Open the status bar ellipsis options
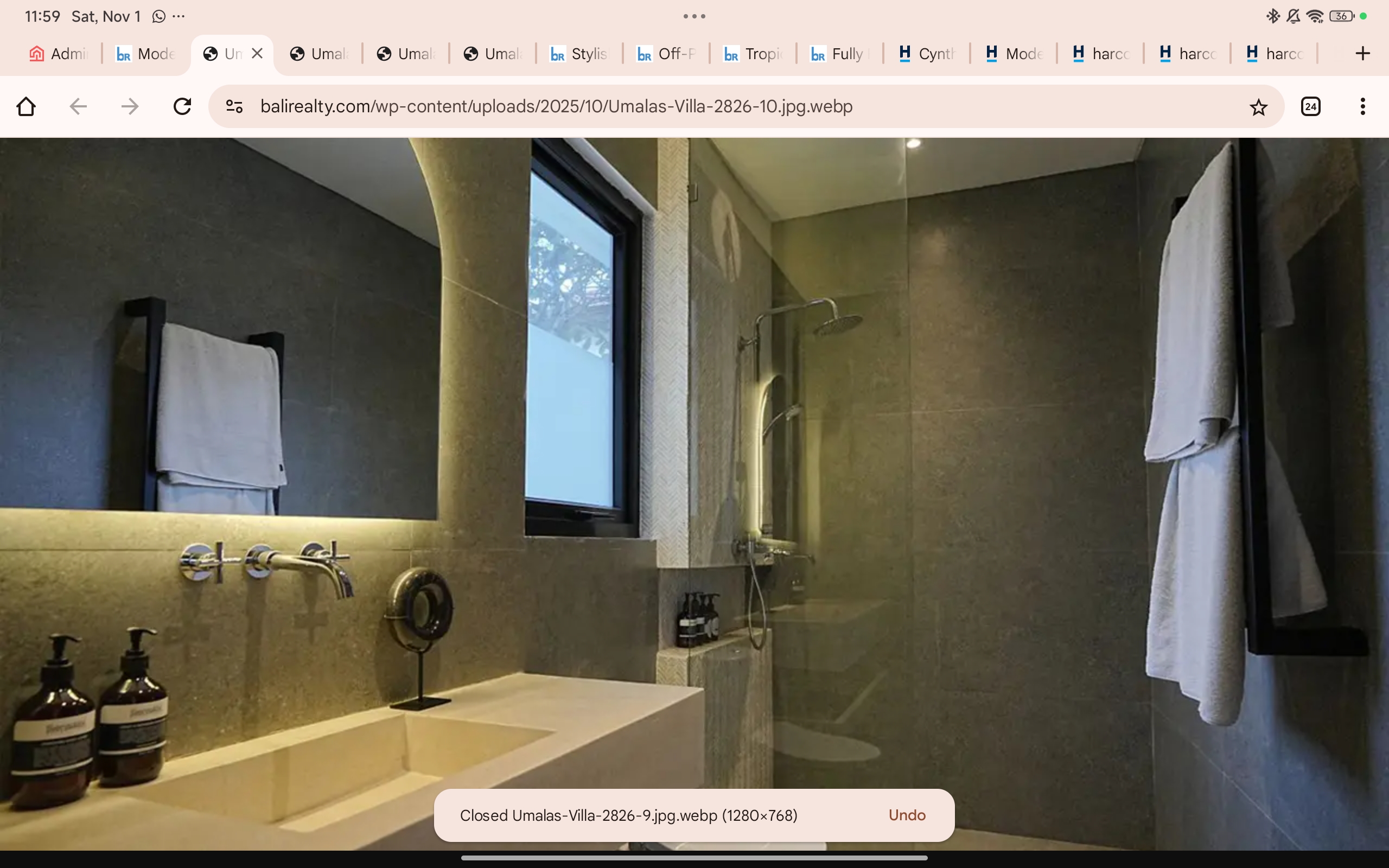 pyautogui.click(x=180, y=16)
